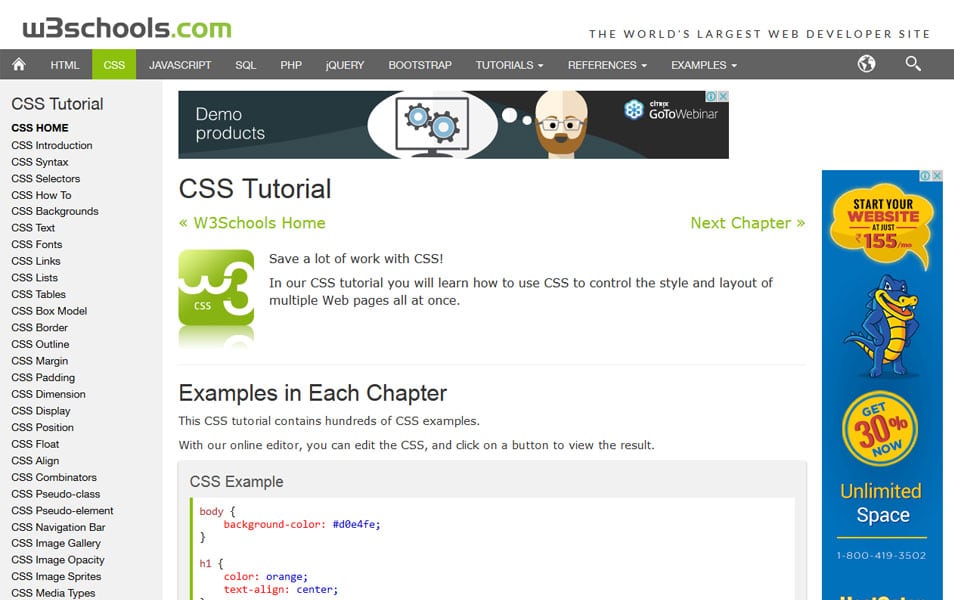Close the blue side advertisement
Screen dimensions: 954x600
click(937, 175)
